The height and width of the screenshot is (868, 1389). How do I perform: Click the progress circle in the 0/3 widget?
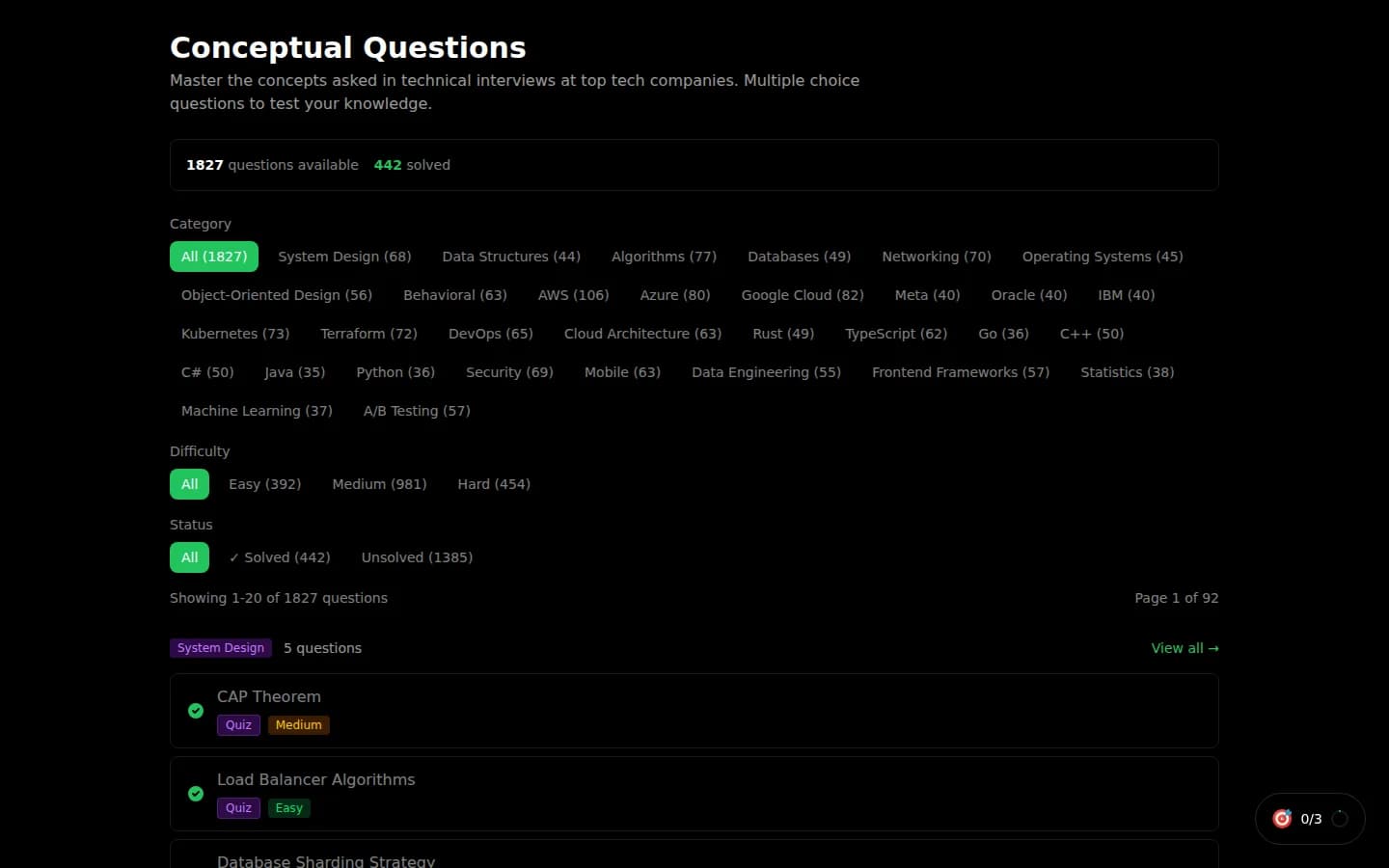[1340, 819]
